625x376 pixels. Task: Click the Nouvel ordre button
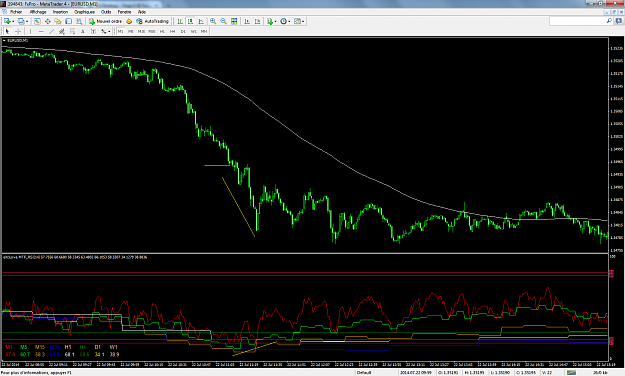[x=105, y=21]
